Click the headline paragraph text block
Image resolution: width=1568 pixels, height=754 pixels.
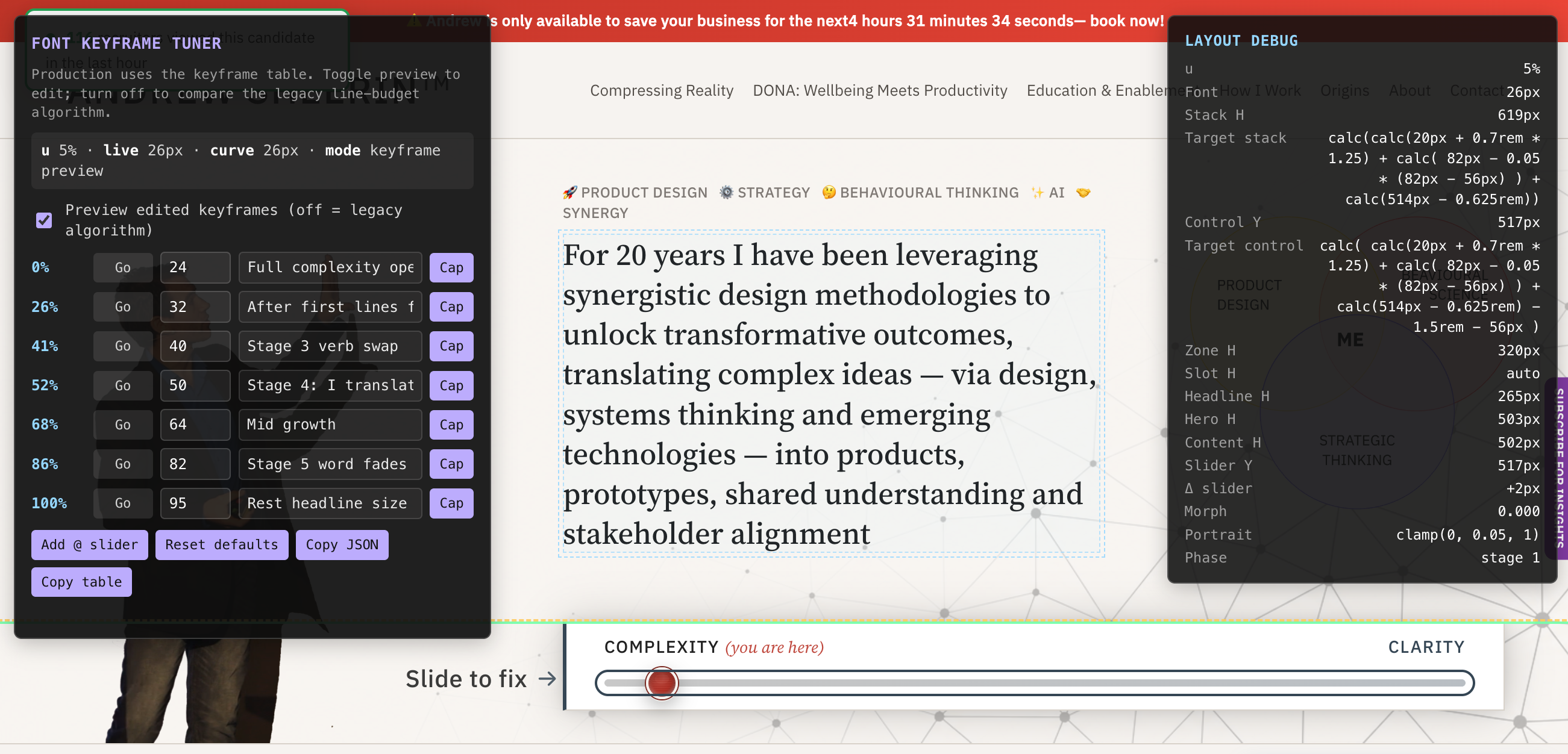(x=831, y=394)
